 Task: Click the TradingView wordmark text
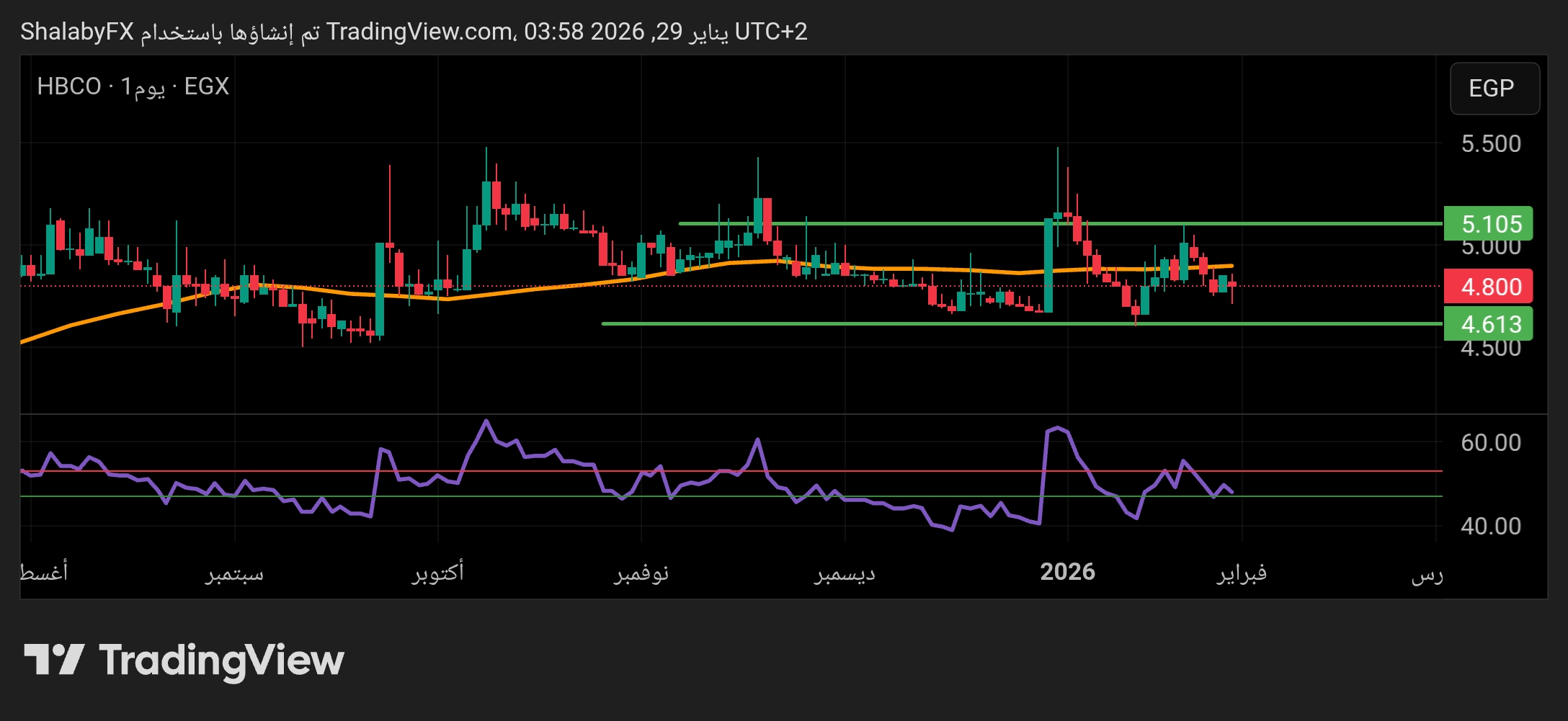click(221, 660)
